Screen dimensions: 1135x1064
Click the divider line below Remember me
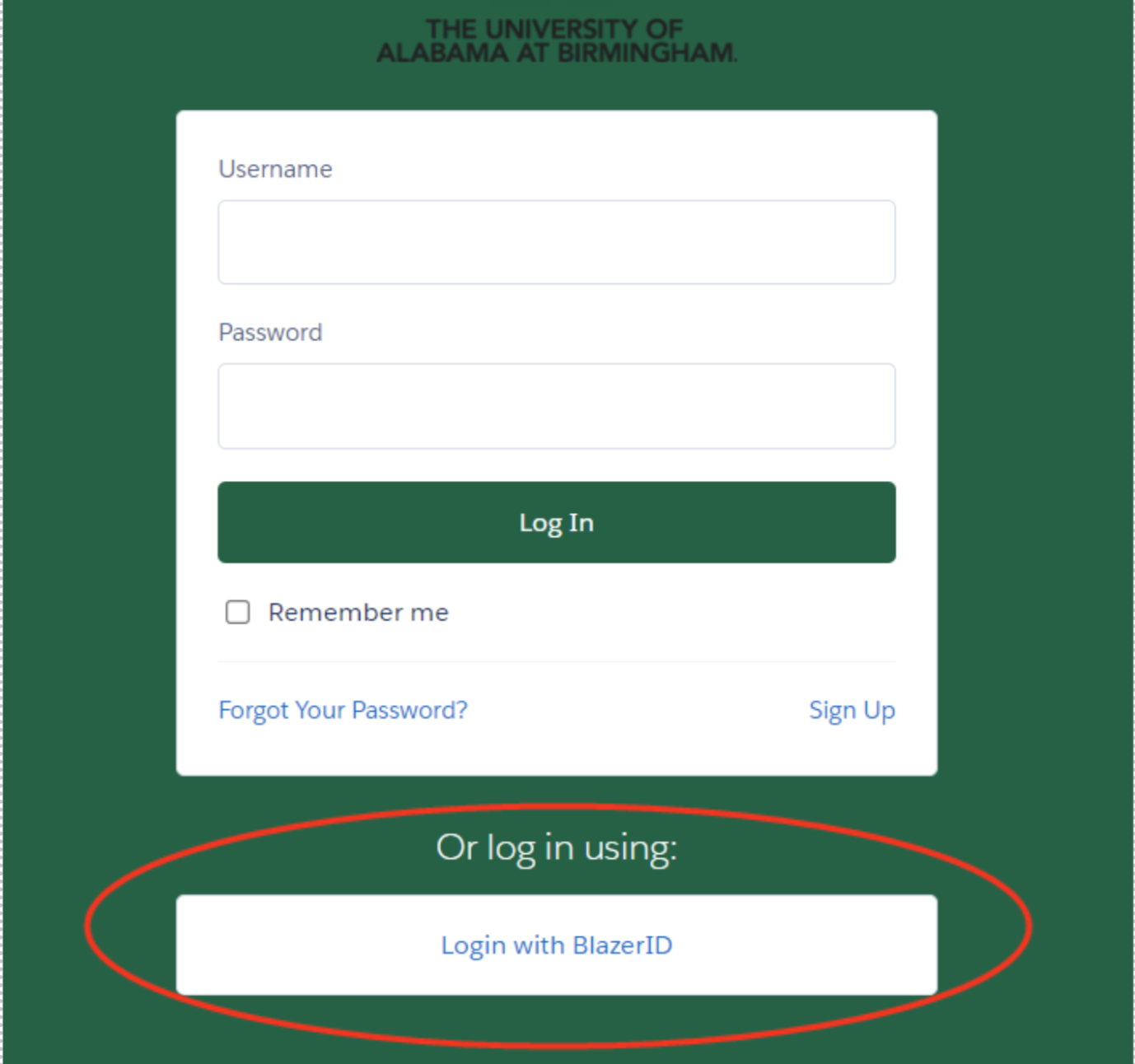(557, 661)
